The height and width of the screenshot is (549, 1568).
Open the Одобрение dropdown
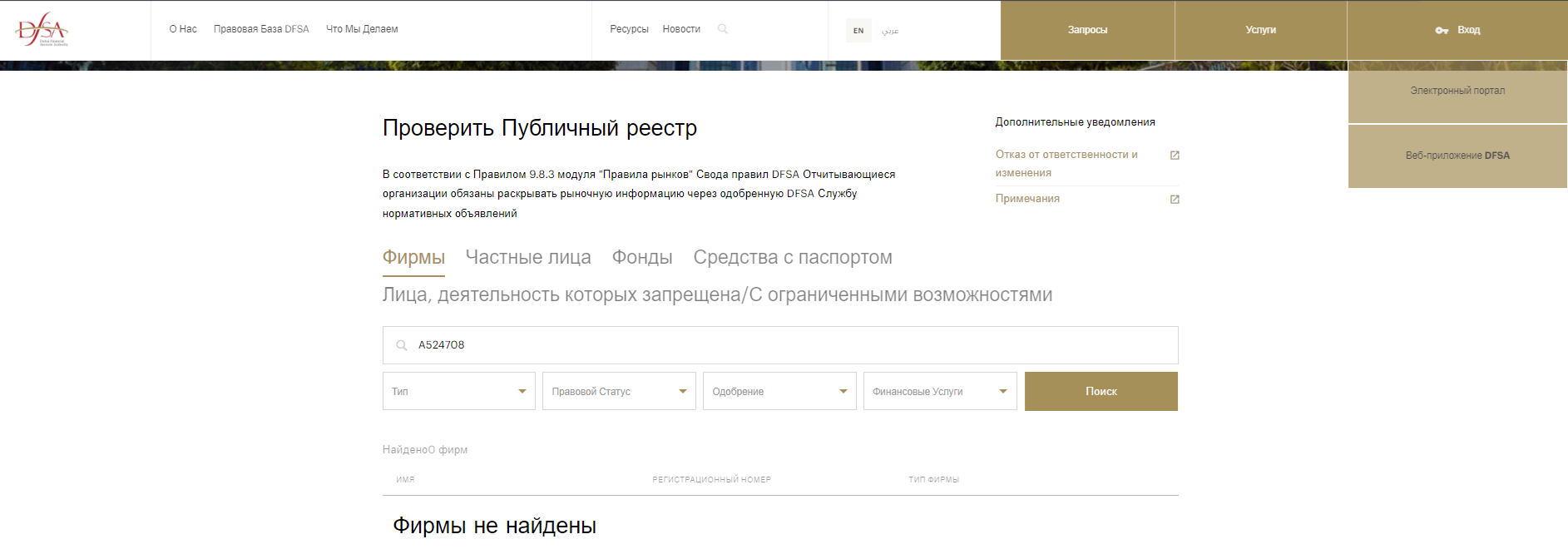pos(779,391)
